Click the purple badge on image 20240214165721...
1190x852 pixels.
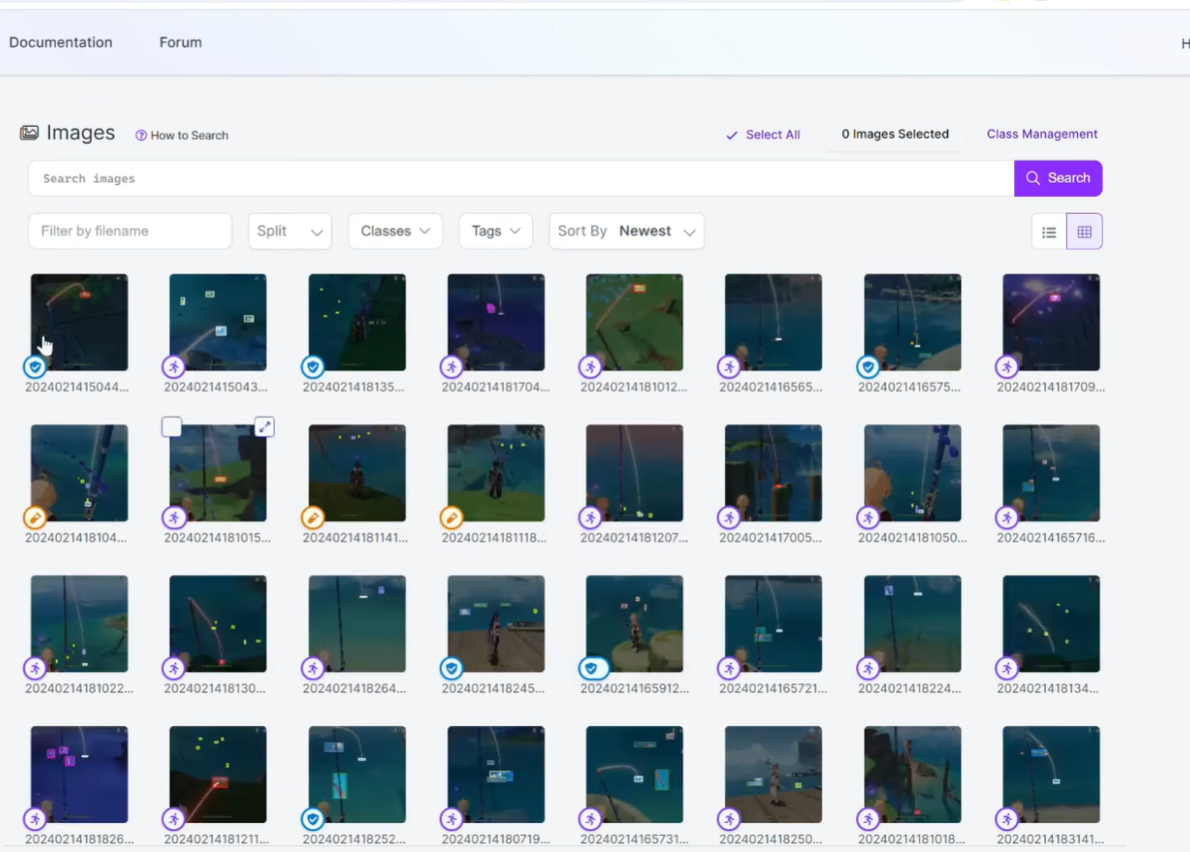tap(729, 668)
